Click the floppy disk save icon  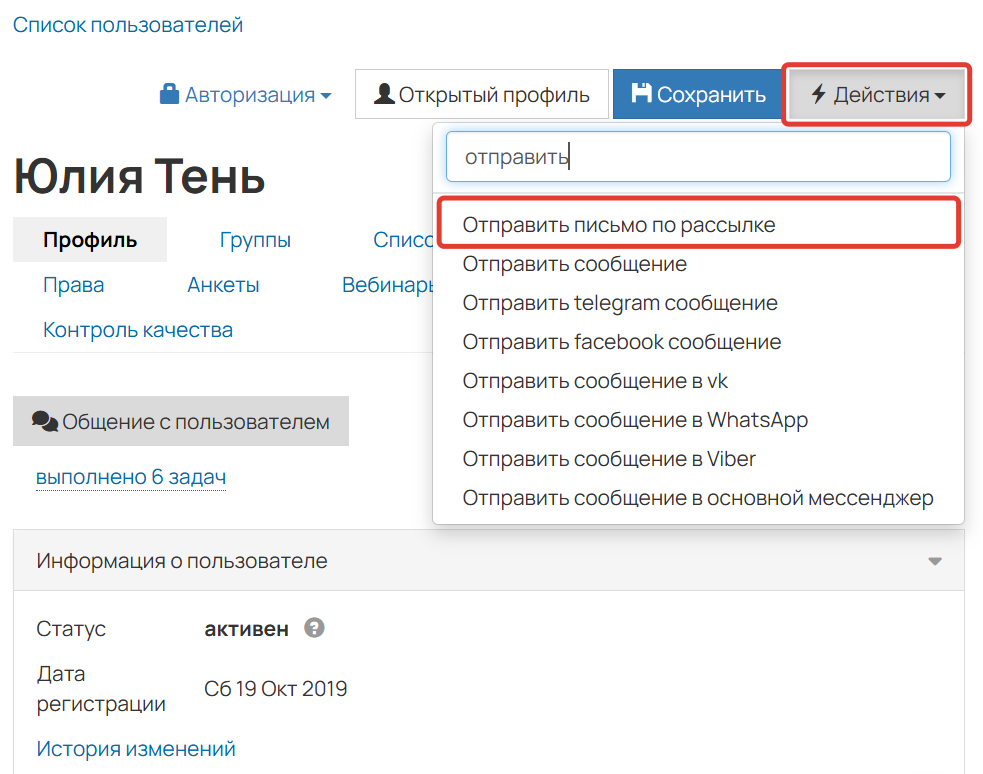[x=640, y=93]
